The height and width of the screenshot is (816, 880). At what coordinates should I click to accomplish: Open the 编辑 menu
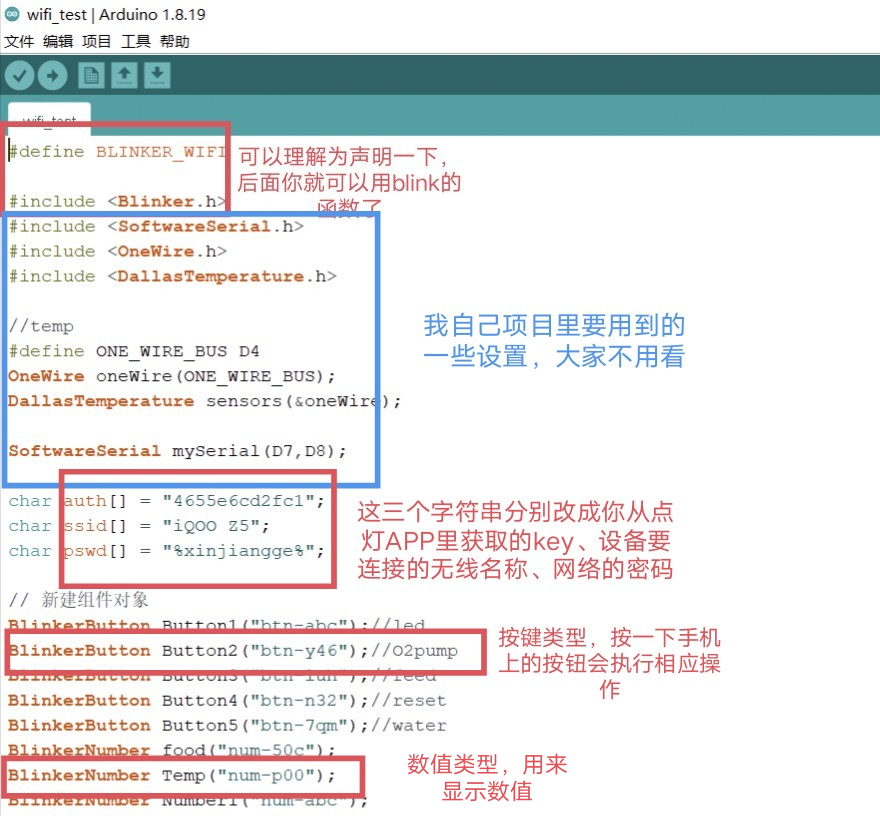(58, 42)
